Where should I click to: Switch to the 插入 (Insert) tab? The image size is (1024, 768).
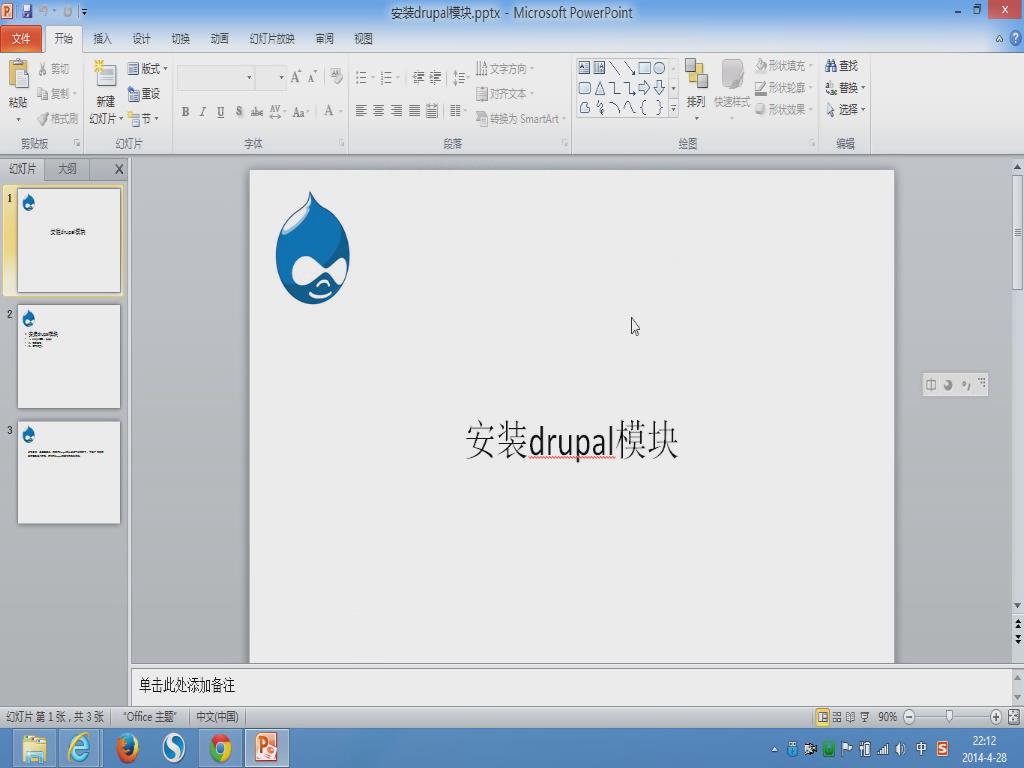[x=102, y=39]
